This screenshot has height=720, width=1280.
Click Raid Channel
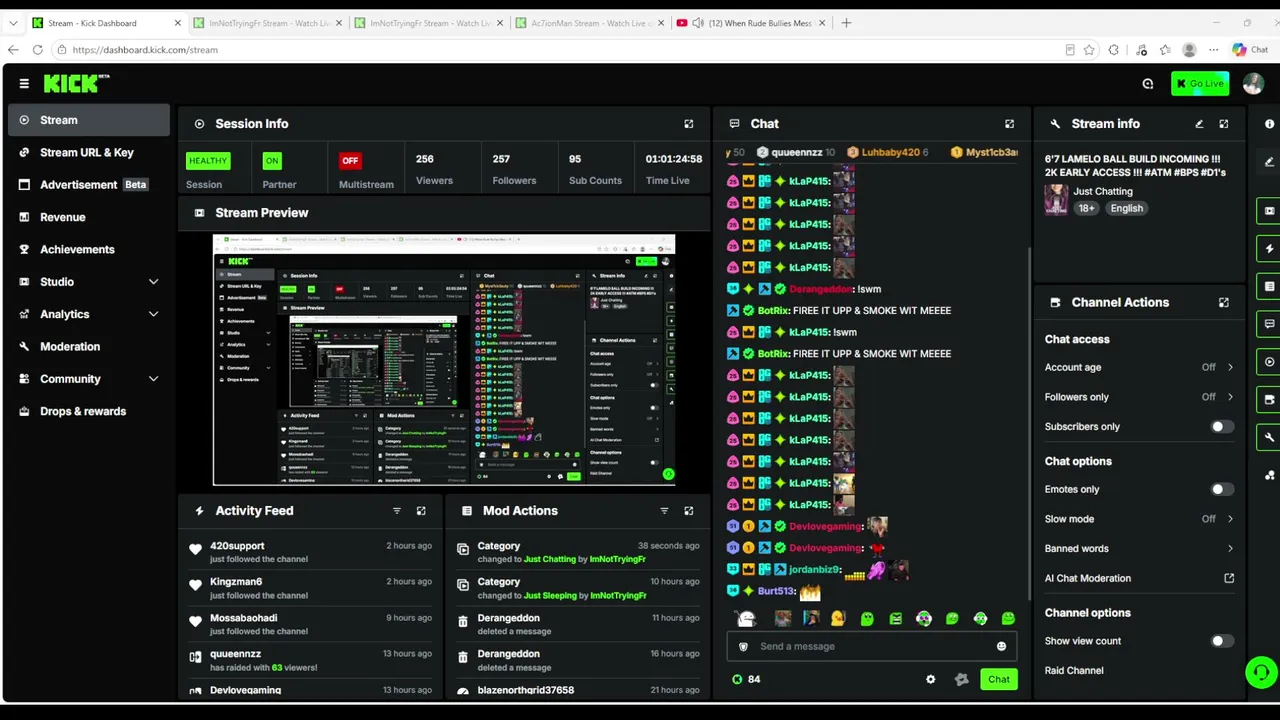(1074, 670)
